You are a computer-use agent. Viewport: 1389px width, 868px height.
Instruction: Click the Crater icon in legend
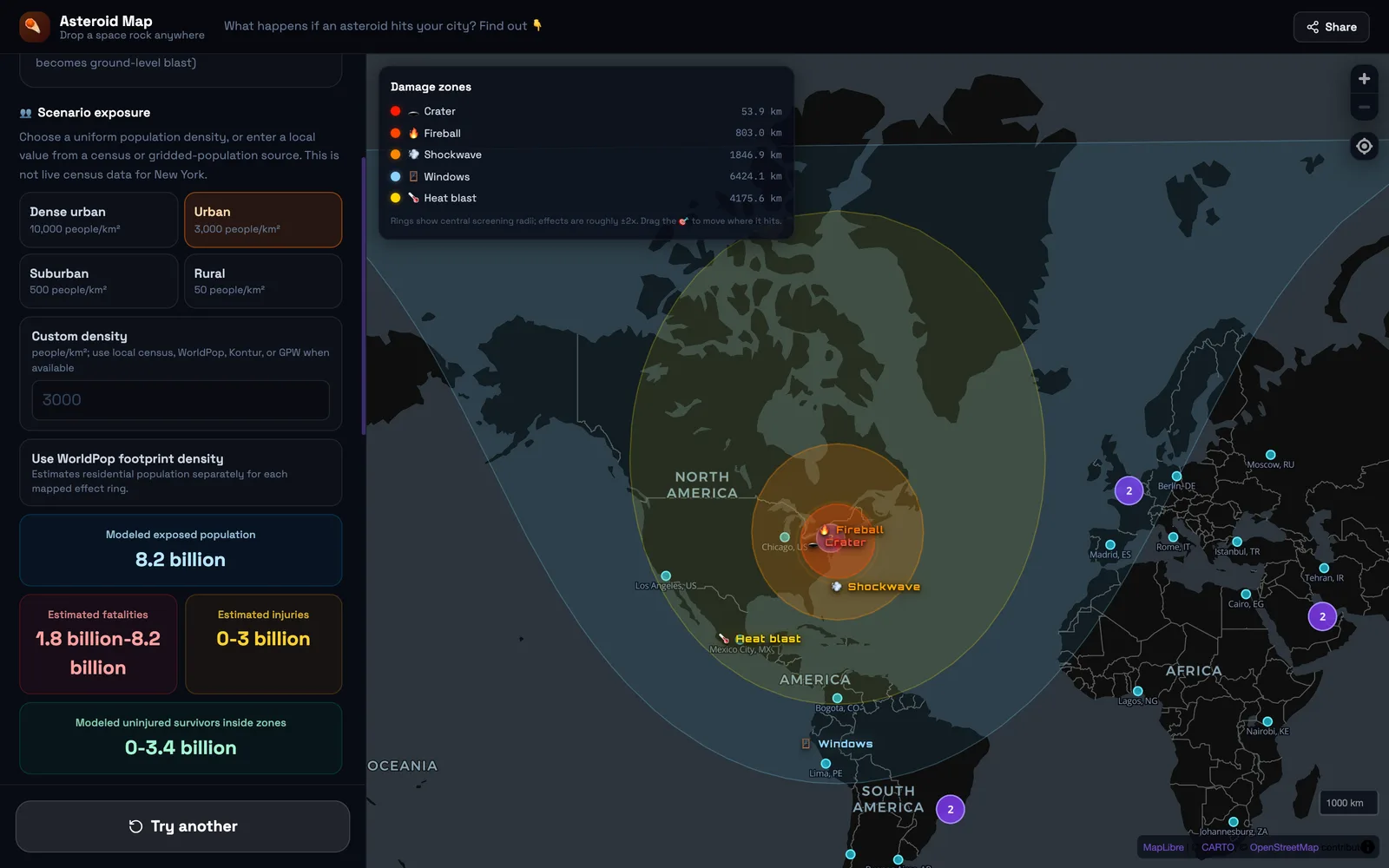(x=414, y=111)
